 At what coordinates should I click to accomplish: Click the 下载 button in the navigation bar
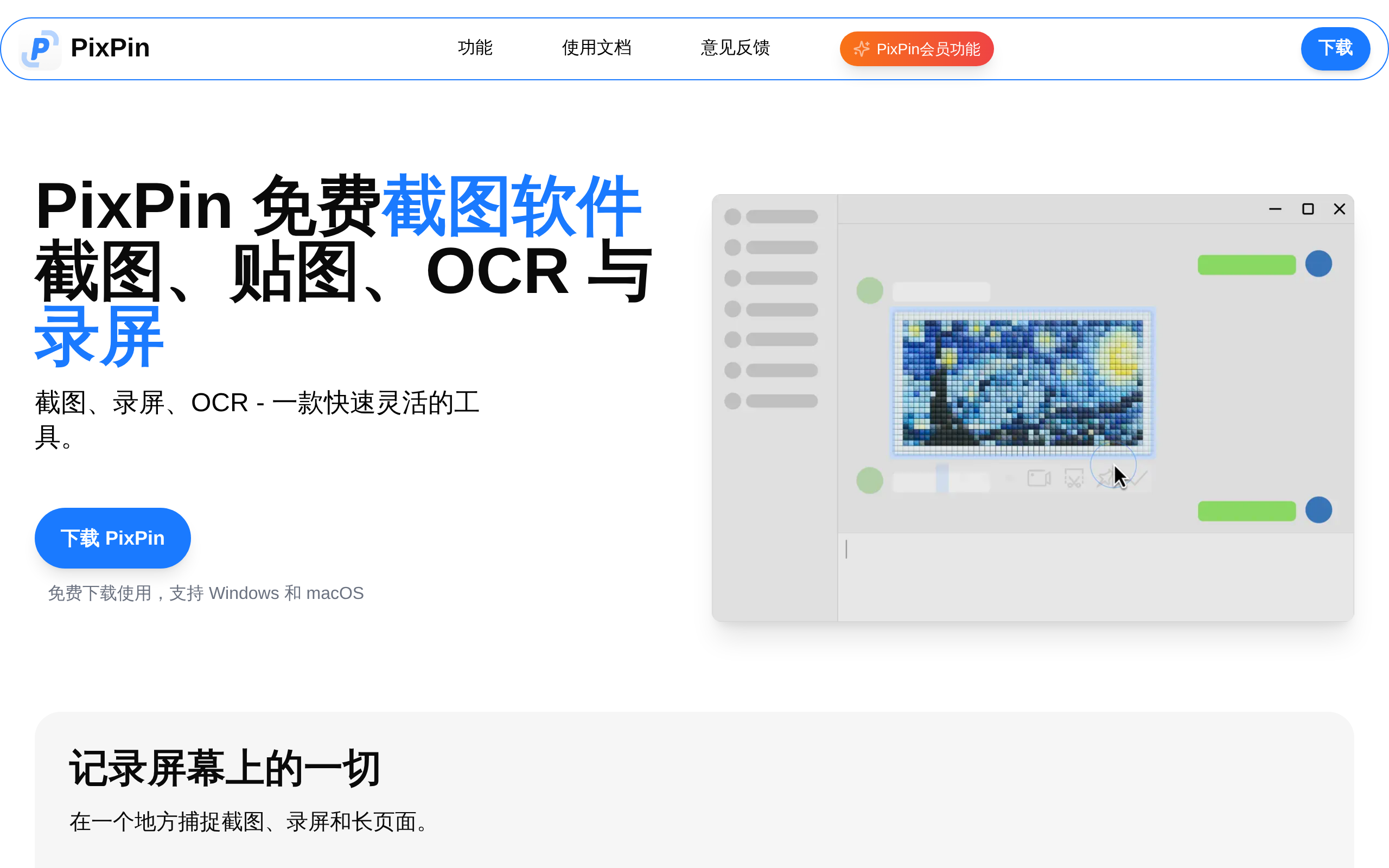(x=1335, y=48)
